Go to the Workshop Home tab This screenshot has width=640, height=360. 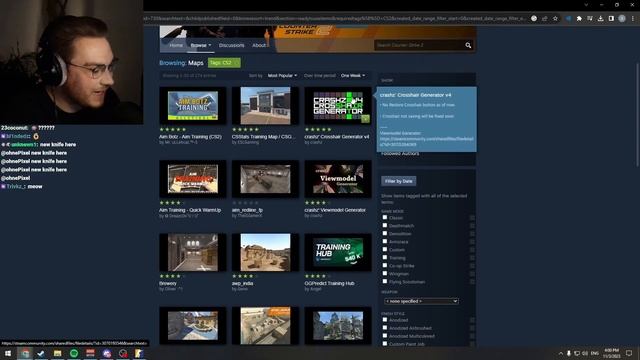click(176, 45)
